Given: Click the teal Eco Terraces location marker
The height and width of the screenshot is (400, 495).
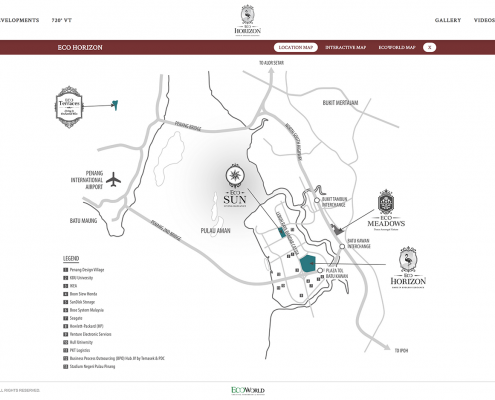Looking at the screenshot, I should (115, 105).
